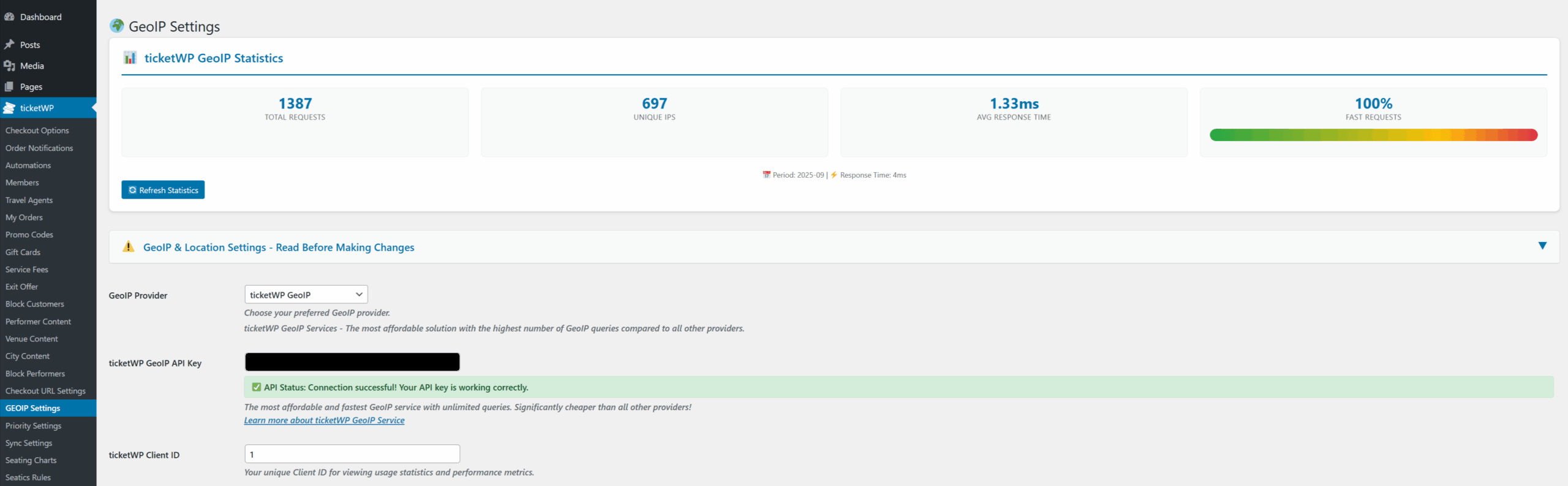This screenshot has height=486, width=1568.
Task: Open City Content submenu item
Action: (28, 356)
